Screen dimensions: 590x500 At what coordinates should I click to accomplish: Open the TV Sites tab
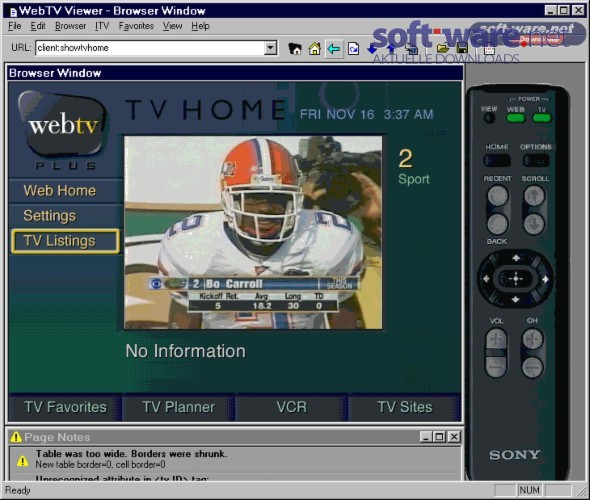405,407
